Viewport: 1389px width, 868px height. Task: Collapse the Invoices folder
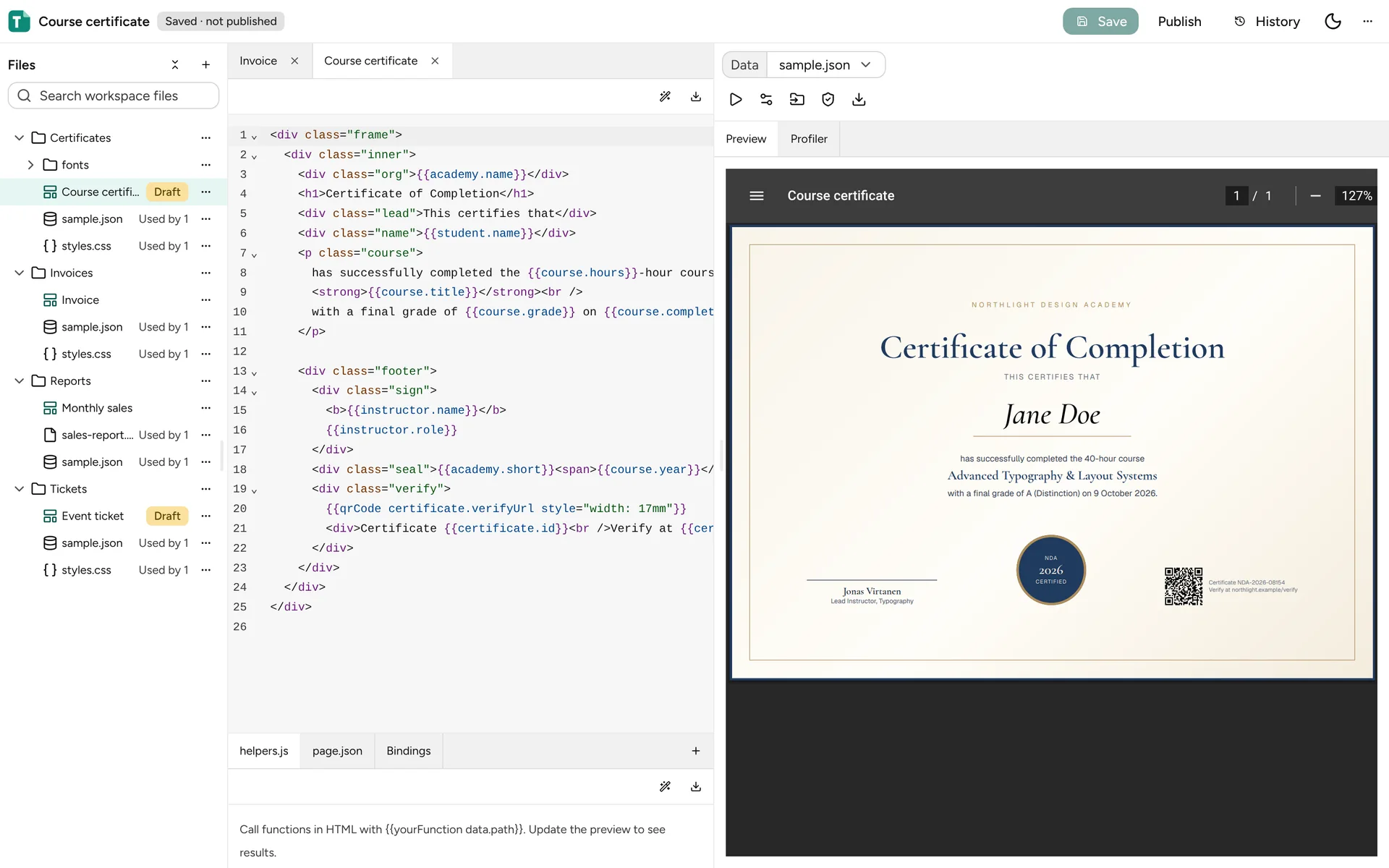20,273
